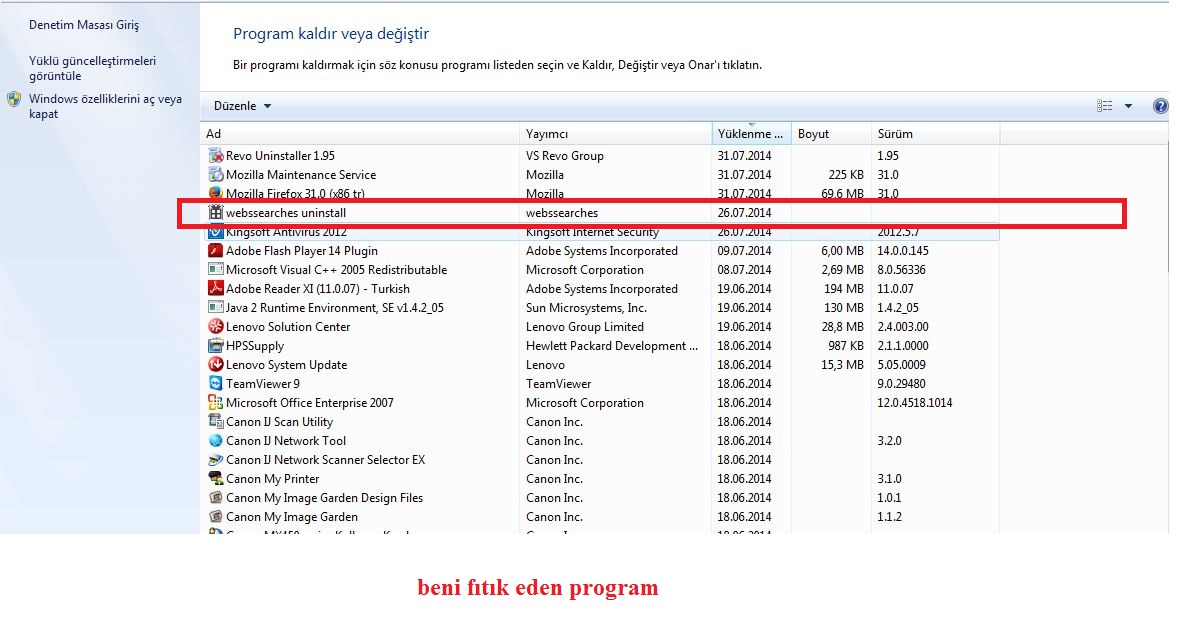Select Lenovo System Update entry name
The image size is (1181, 633).
click(286, 365)
